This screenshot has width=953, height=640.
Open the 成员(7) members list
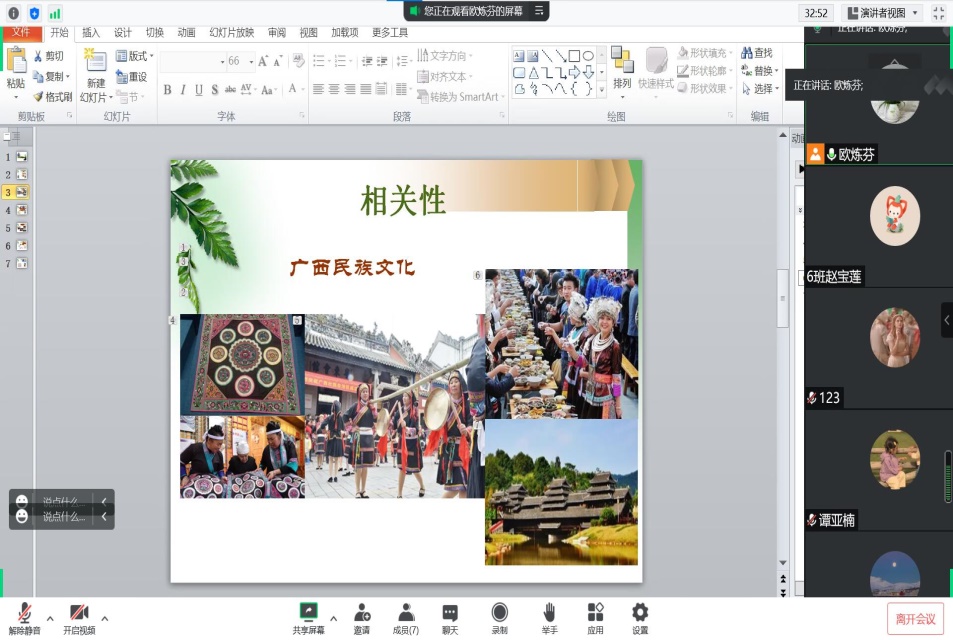(405, 617)
